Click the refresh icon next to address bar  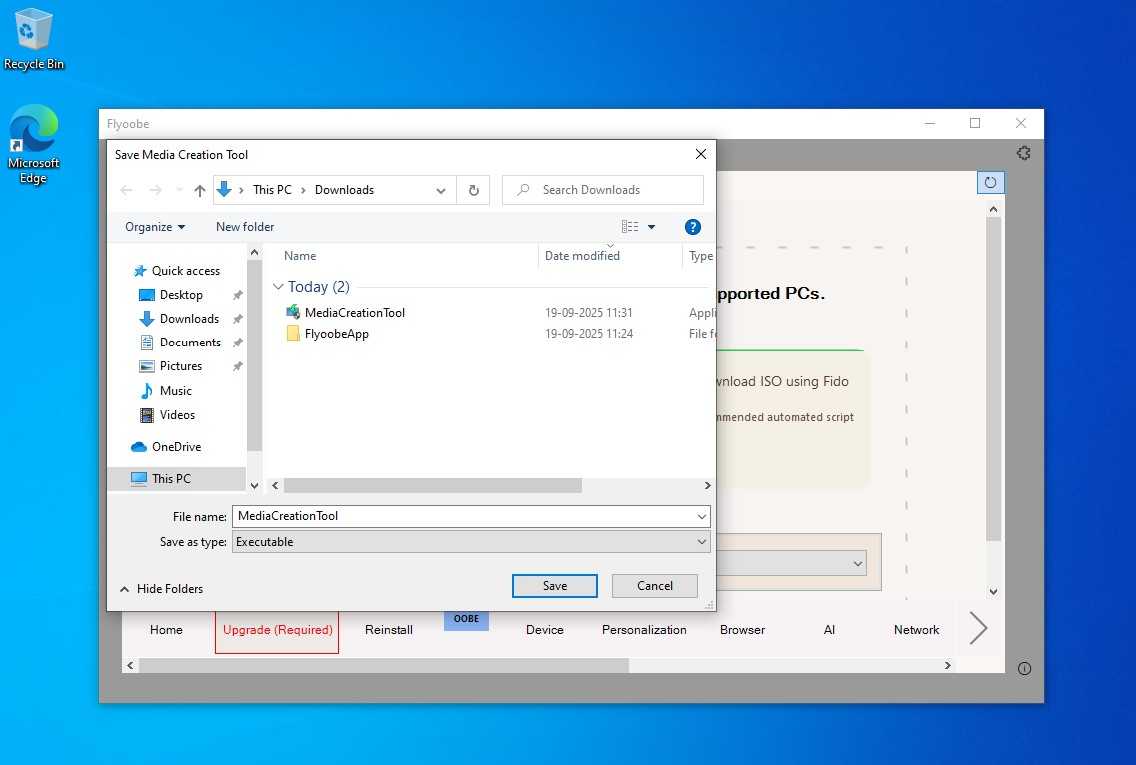473,189
